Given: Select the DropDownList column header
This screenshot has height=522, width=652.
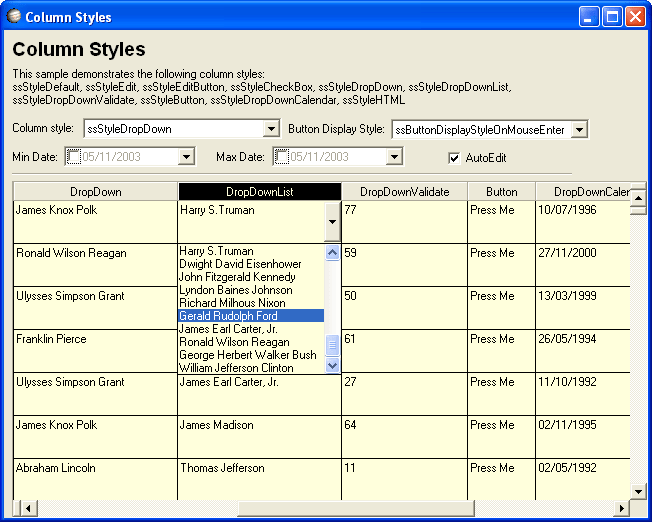Looking at the screenshot, I should 259,192.
